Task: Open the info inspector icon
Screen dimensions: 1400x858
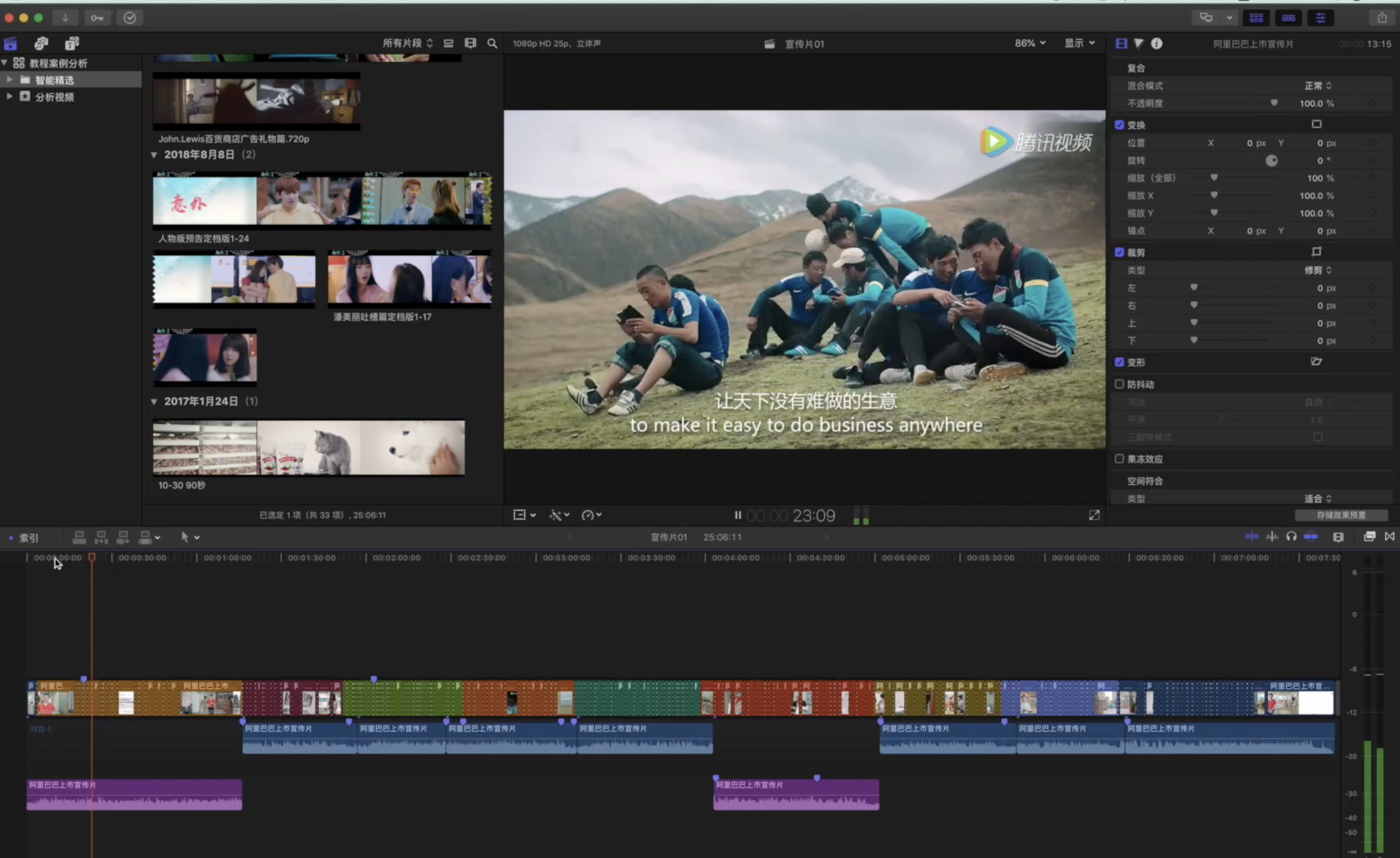Action: click(x=1157, y=43)
